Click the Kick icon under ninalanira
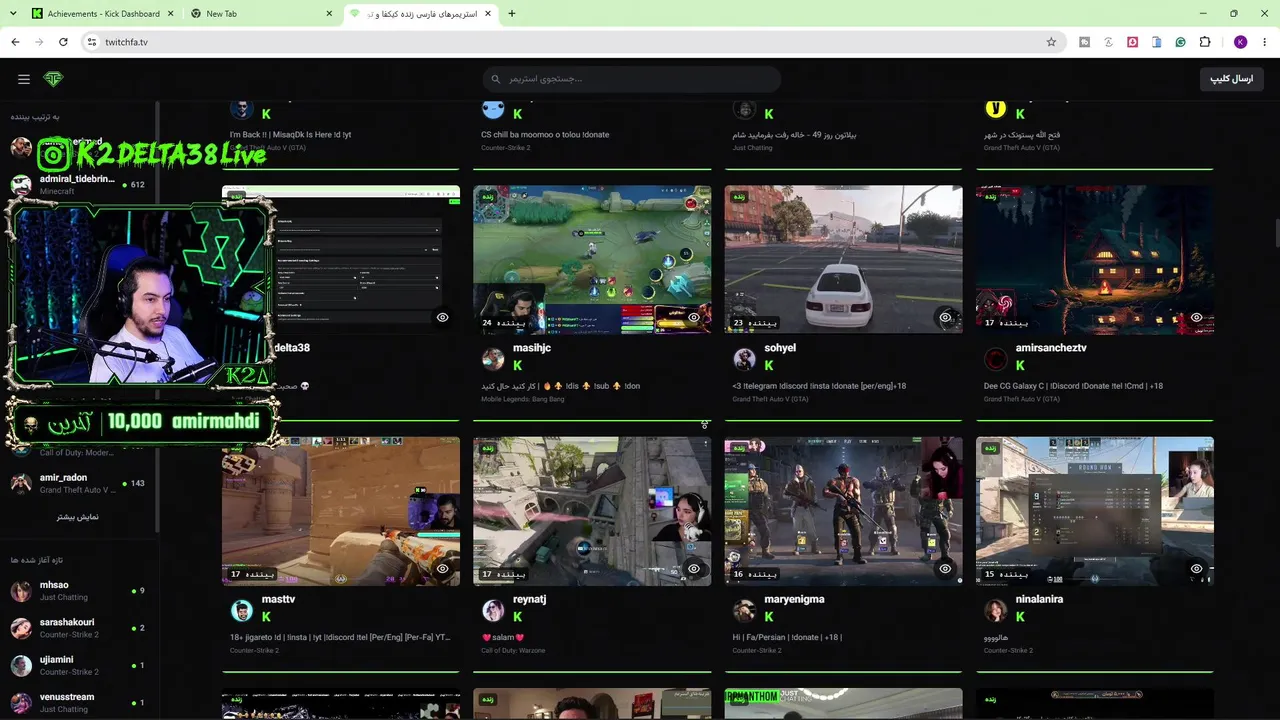 [1020, 617]
